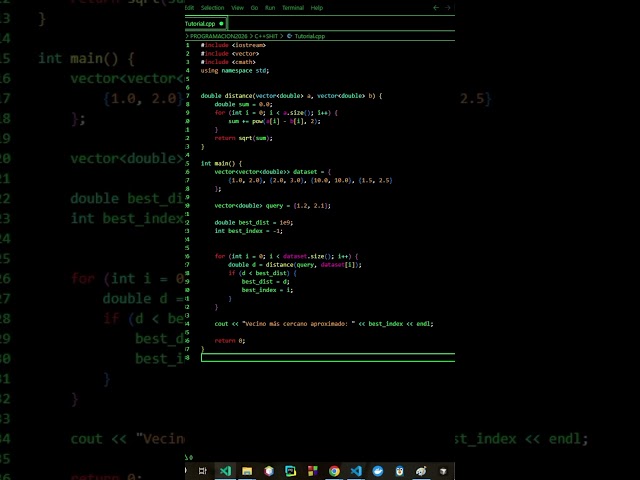Open the hexagon cube app in taskbar
The height and width of the screenshot is (480, 640).
269,471
